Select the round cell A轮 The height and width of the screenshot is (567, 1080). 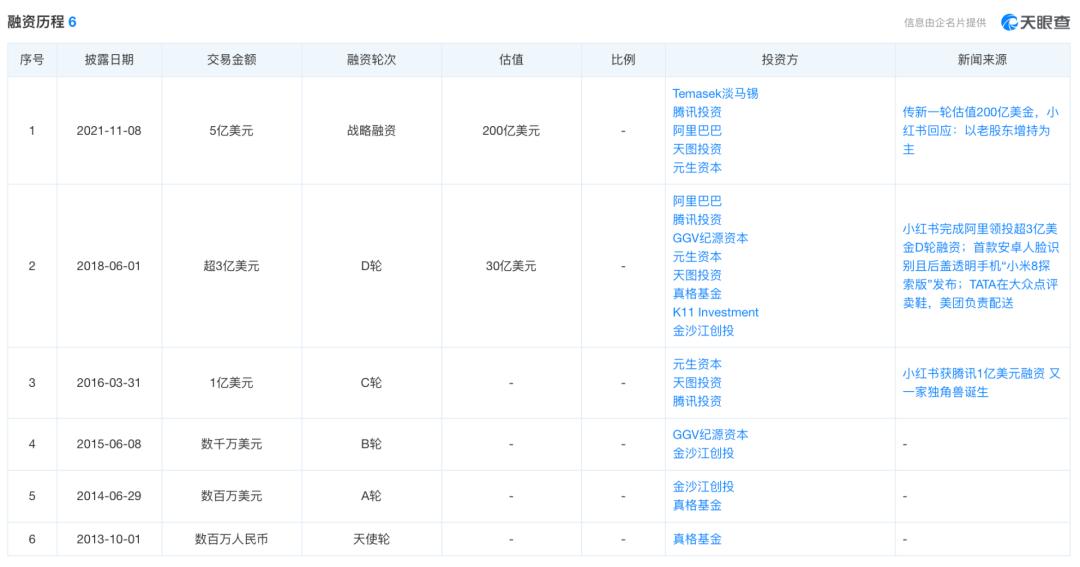(x=371, y=496)
